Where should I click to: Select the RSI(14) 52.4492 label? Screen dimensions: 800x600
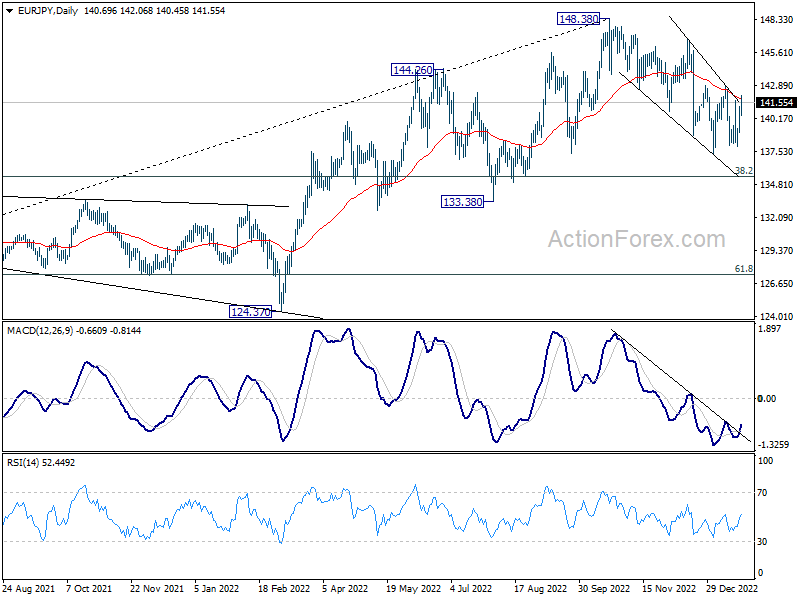[x=41, y=463]
